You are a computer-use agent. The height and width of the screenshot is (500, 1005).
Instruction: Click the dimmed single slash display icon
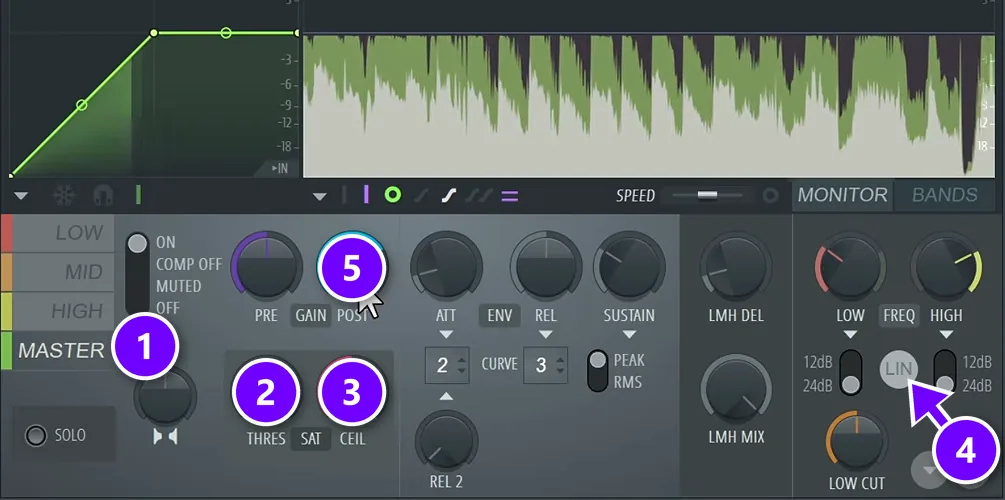422,196
